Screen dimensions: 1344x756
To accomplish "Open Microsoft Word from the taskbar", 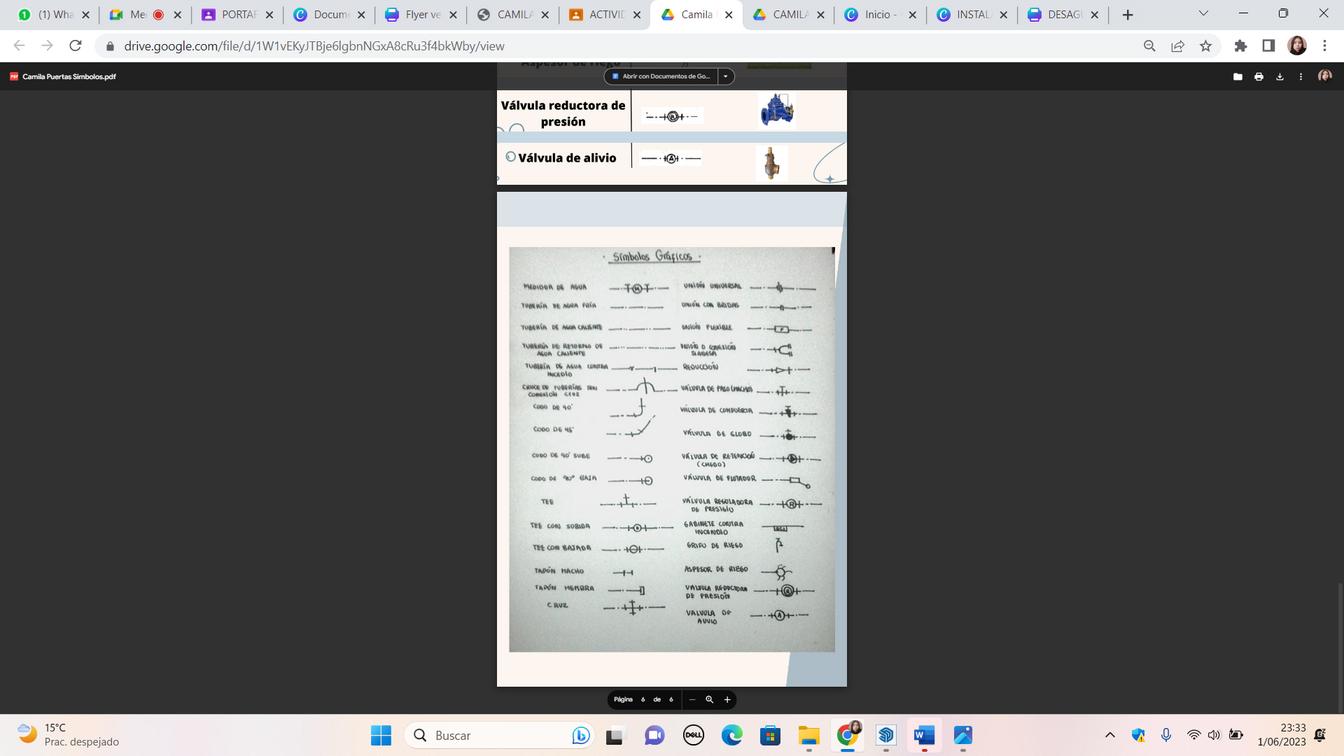I will coord(924,736).
